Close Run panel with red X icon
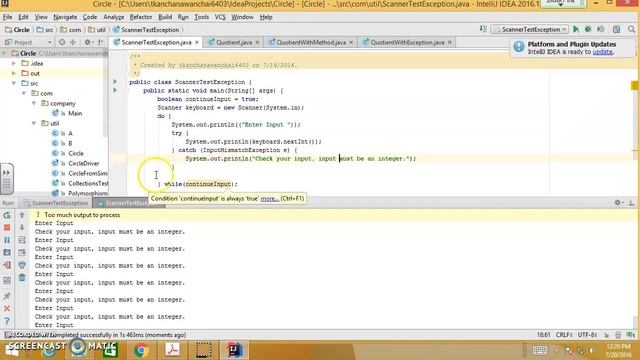 click(7, 308)
